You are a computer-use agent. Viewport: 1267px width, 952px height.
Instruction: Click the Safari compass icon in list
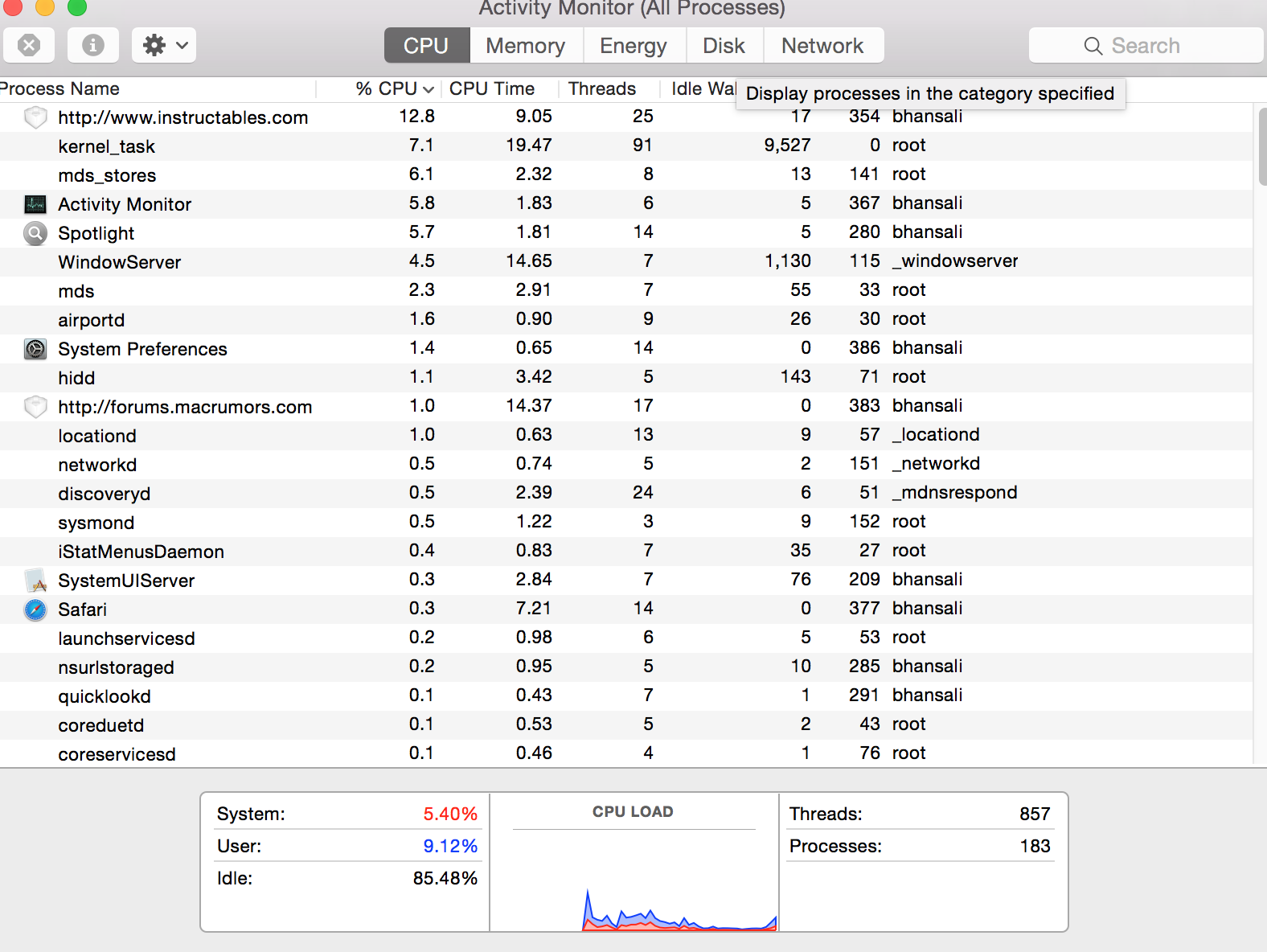[x=35, y=609]
